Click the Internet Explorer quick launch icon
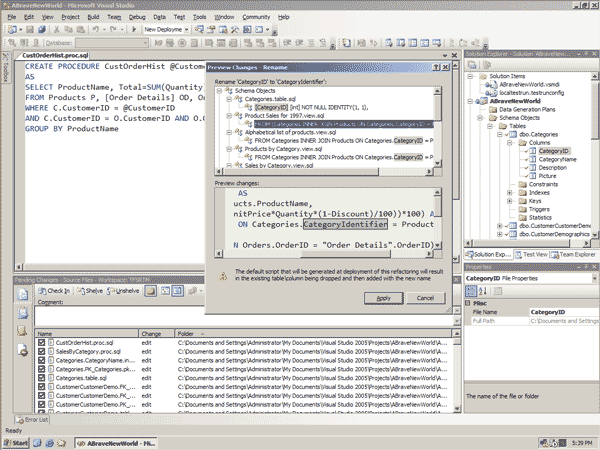Viewport: 600px width, 450px height. coord(49,443)
